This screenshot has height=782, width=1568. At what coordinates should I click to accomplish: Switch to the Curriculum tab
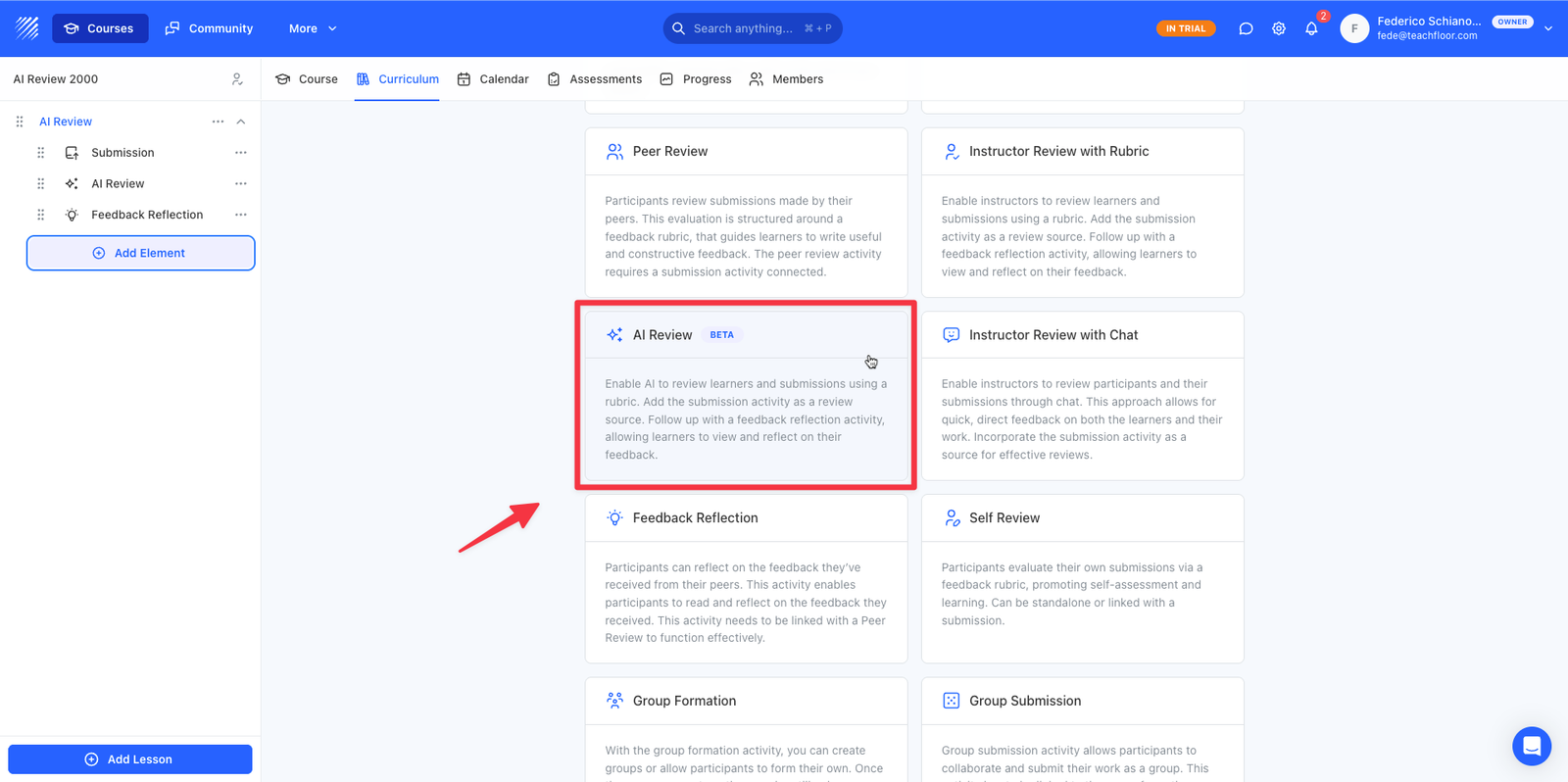tap(397, 79)
